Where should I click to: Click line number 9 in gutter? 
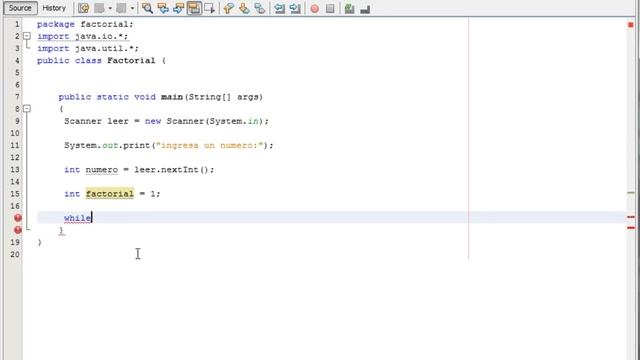coord(17,121)
